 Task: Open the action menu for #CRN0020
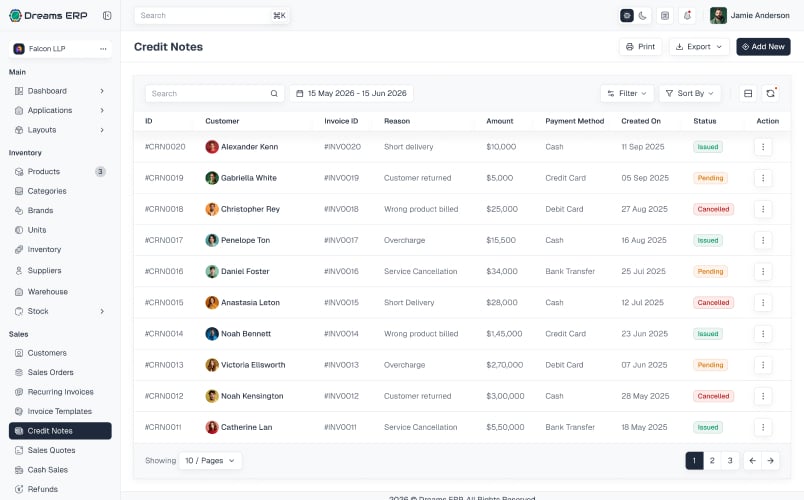[x=763, y=147]
